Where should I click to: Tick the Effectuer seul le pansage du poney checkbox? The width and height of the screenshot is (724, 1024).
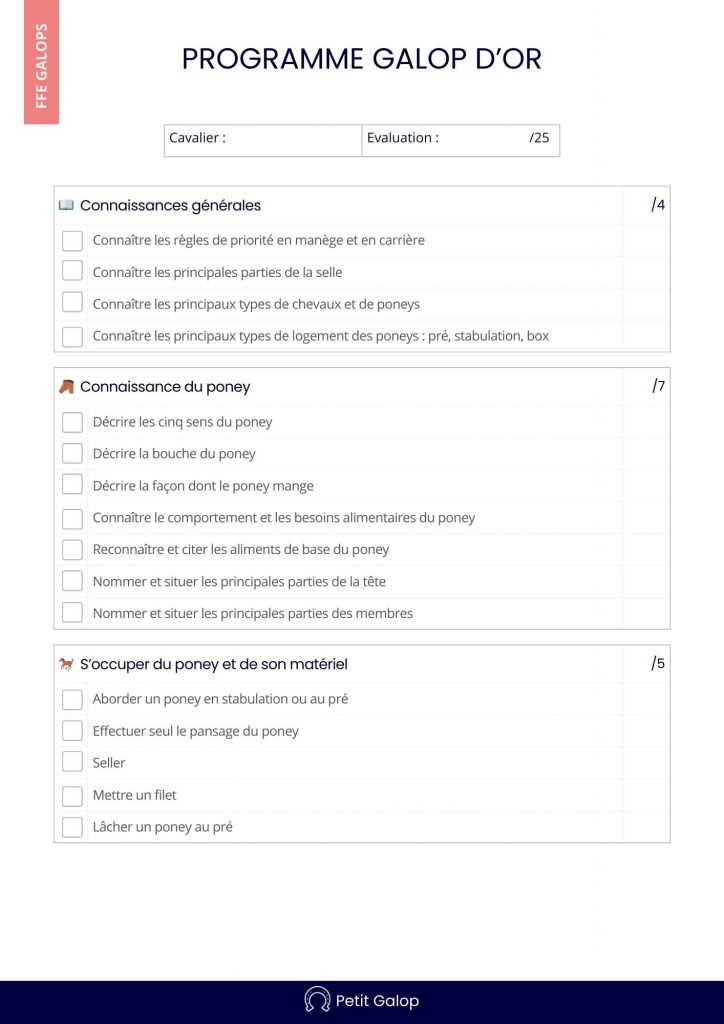click(x=72, y=730)
